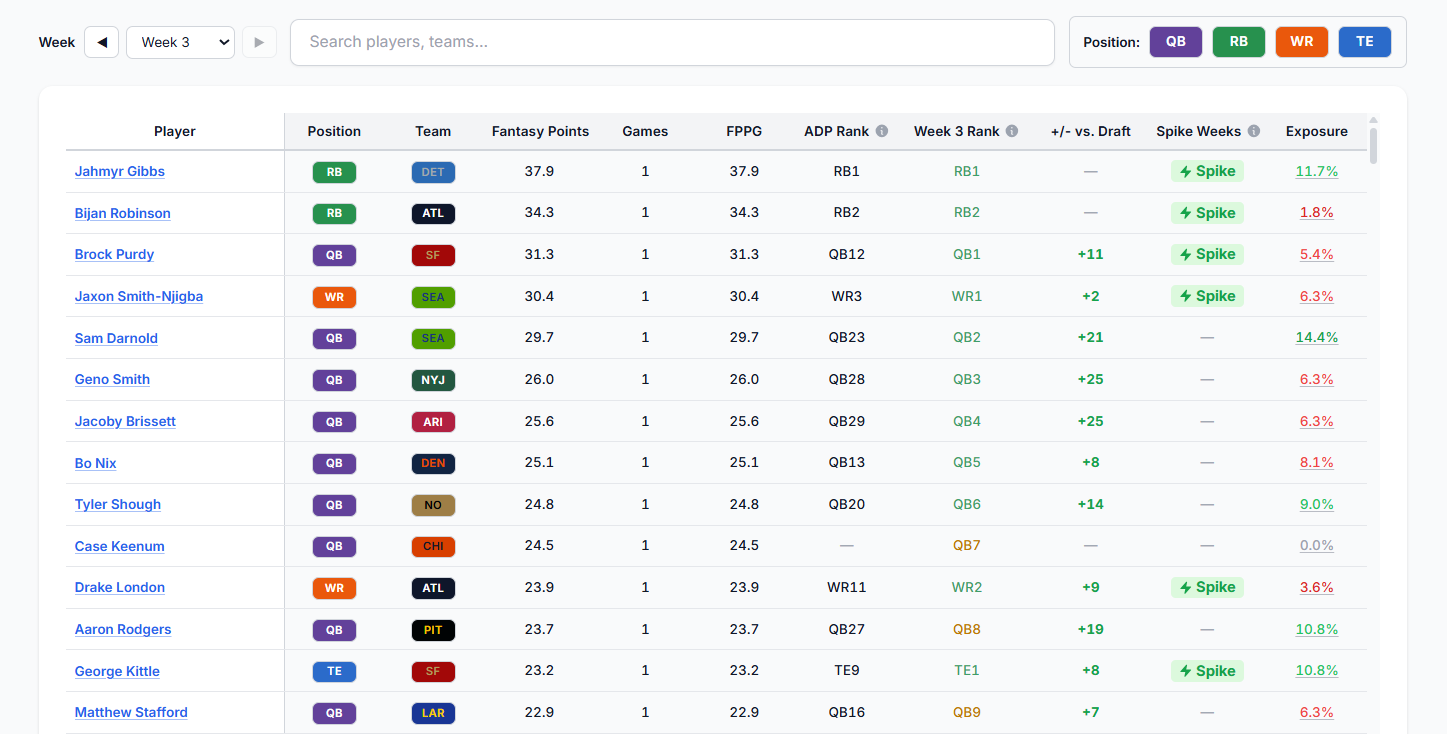Open Jahmyr Gibbs' 11.7% exposure link
This screenshot has width=1447, height=734.
pyautogui.click(x=1316, y=171)
